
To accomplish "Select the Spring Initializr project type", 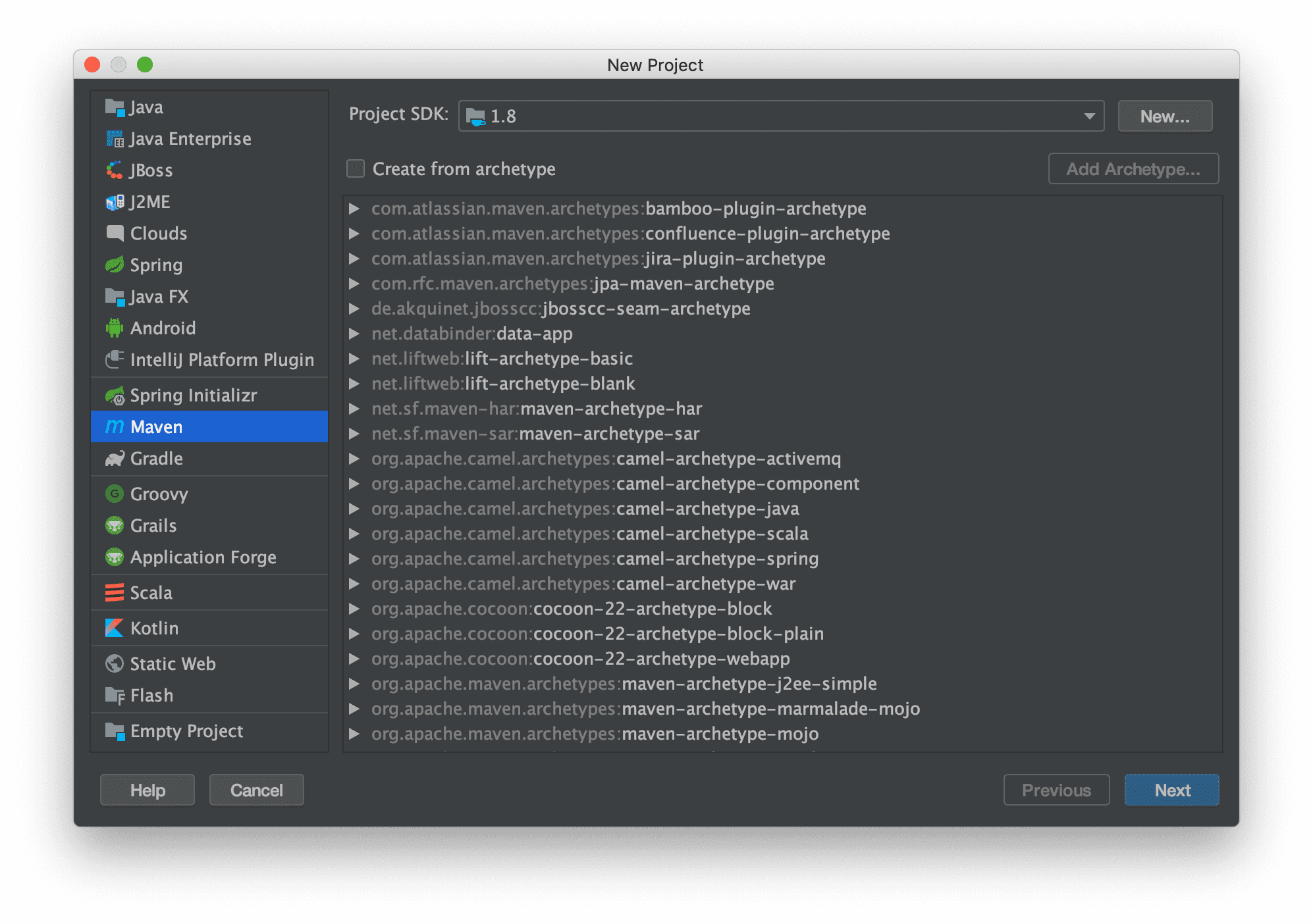I will [x=192, y=393].
